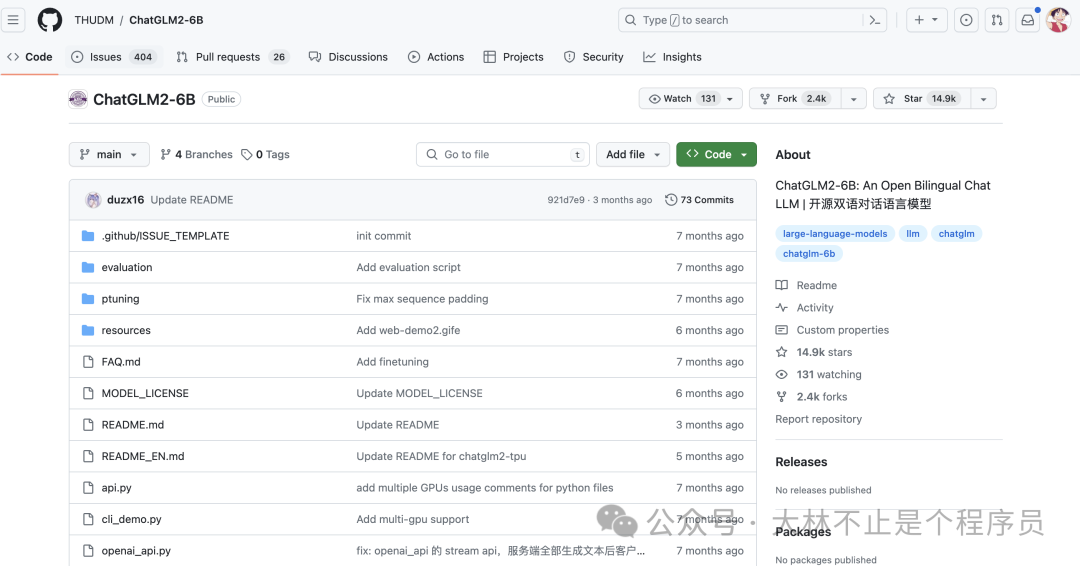Open the user profile avatar menu
The image size is (1080, 566).
point(1058,20)
